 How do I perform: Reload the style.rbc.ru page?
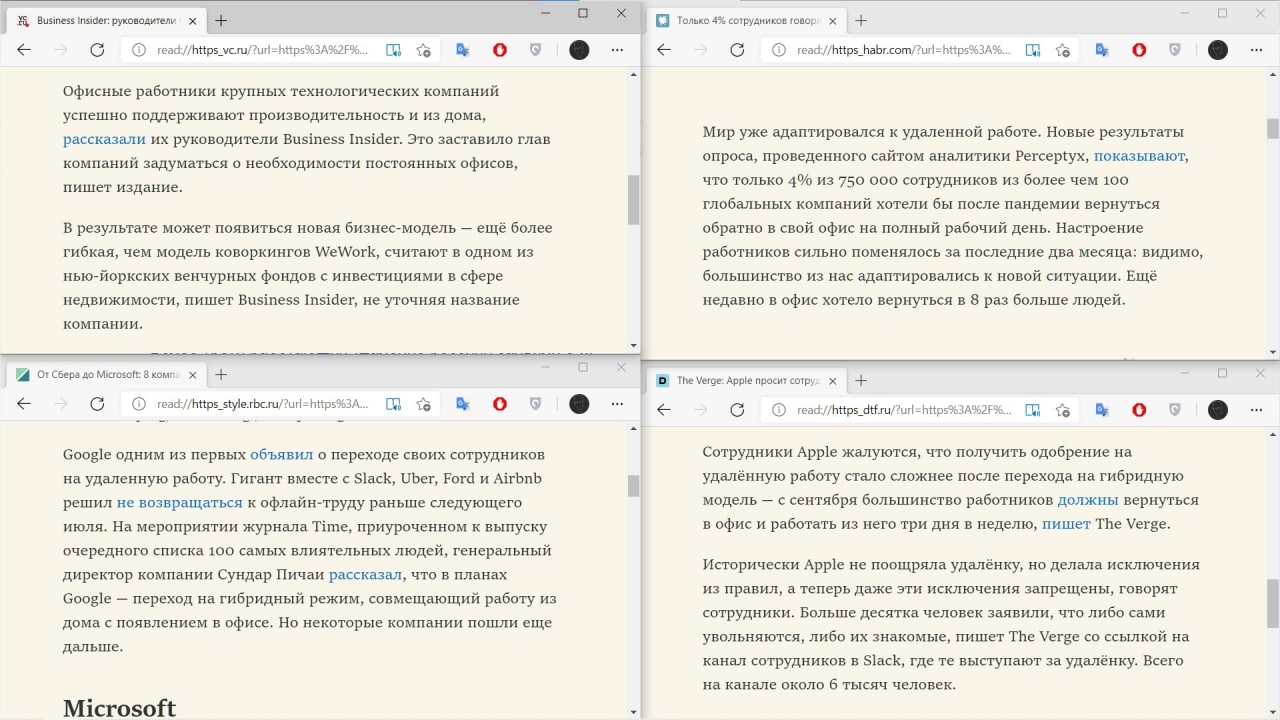click(97, 404)
